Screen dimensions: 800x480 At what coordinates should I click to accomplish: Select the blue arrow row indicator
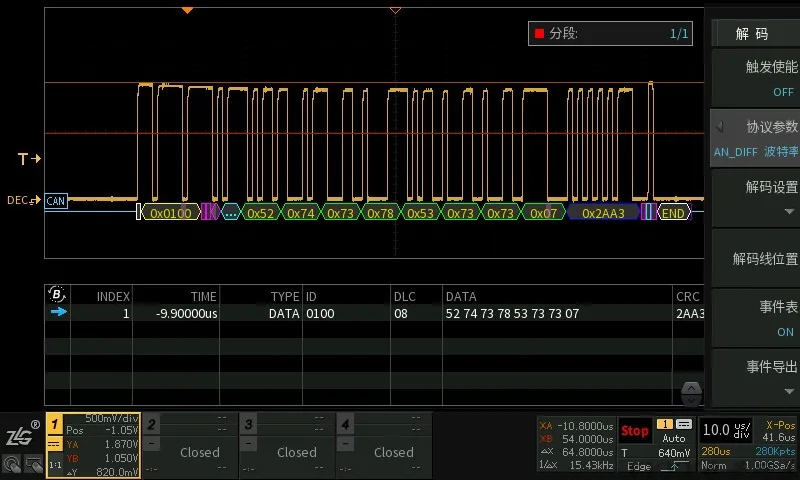[59, 312]
